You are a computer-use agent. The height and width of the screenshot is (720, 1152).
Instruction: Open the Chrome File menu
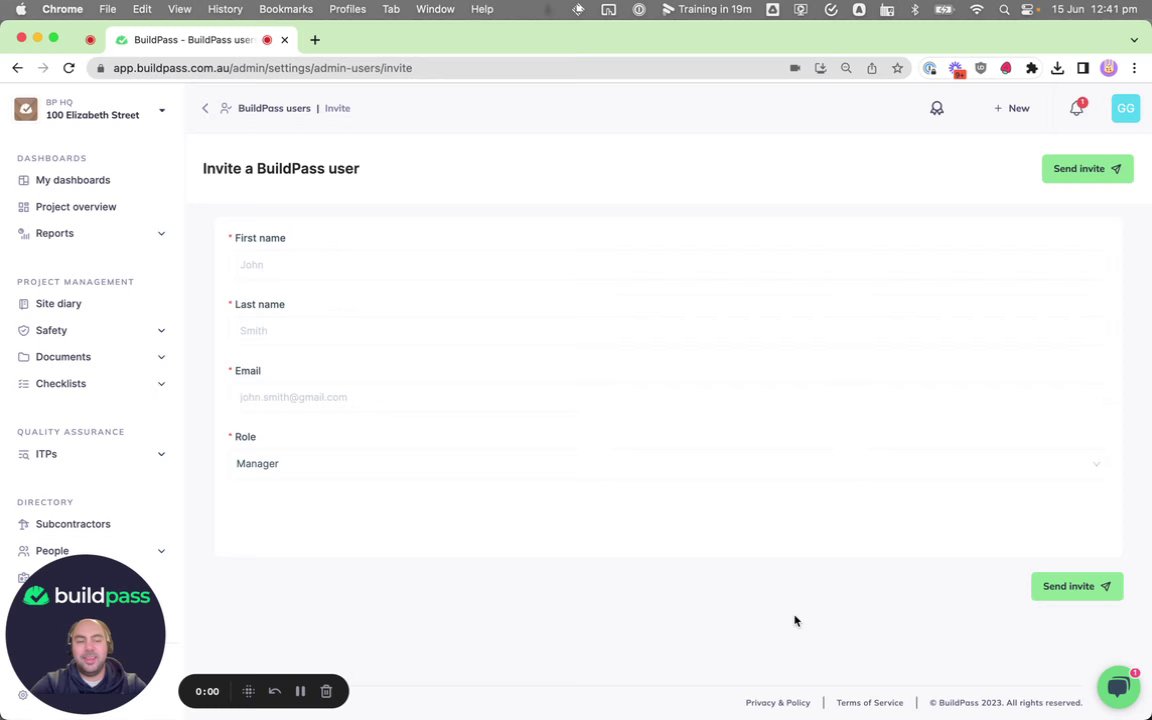tap(107, 10)
